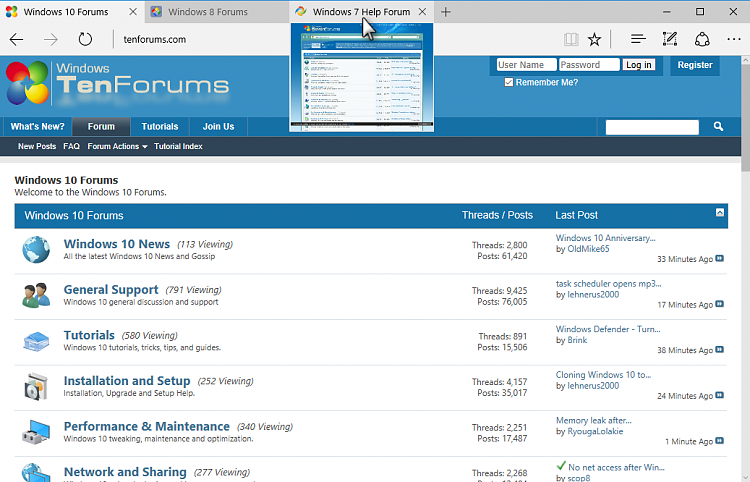The width and height of the screenshot is (750, 482).
Task: View user Brink profile link
Action: 577,340
